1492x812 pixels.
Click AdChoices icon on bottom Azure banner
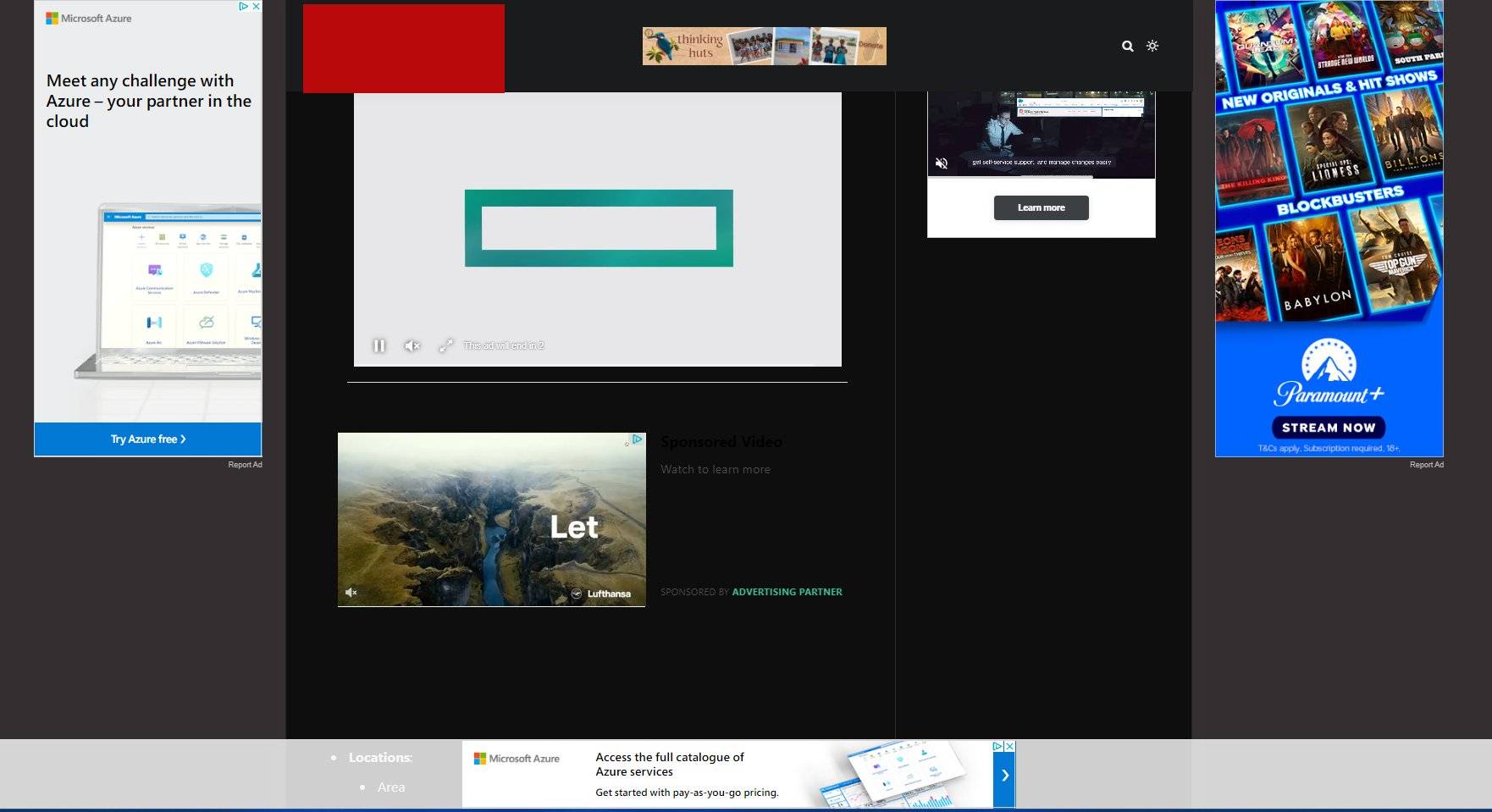[x=997, y=746]
